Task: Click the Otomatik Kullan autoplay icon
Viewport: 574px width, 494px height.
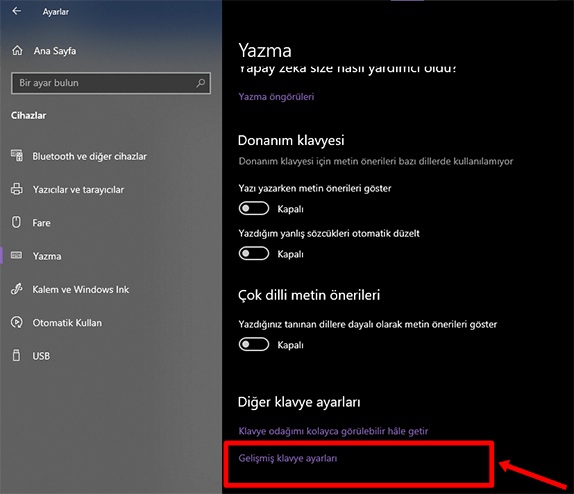Action: click(16, 322)
